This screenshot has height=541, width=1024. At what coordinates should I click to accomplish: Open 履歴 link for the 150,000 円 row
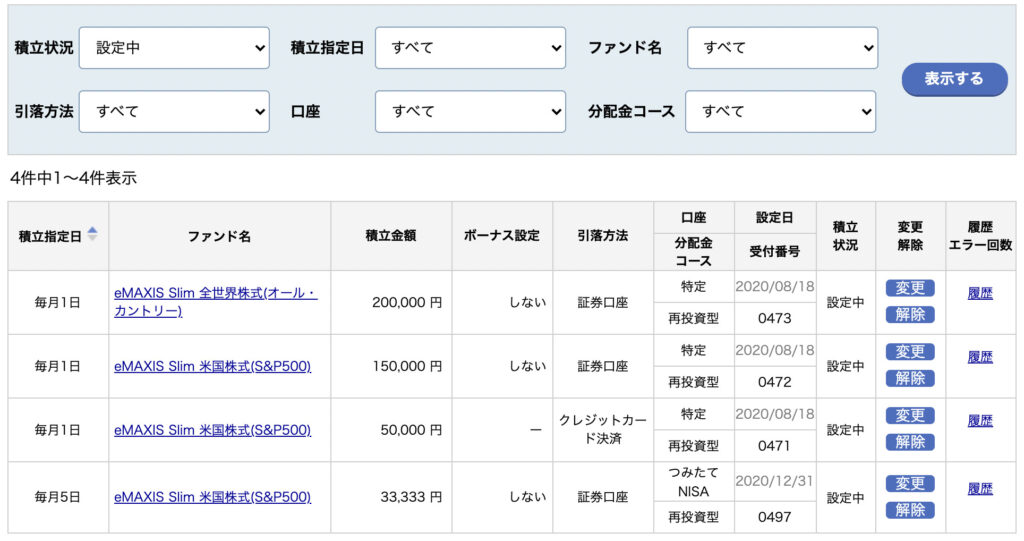[x=980, y=357]
